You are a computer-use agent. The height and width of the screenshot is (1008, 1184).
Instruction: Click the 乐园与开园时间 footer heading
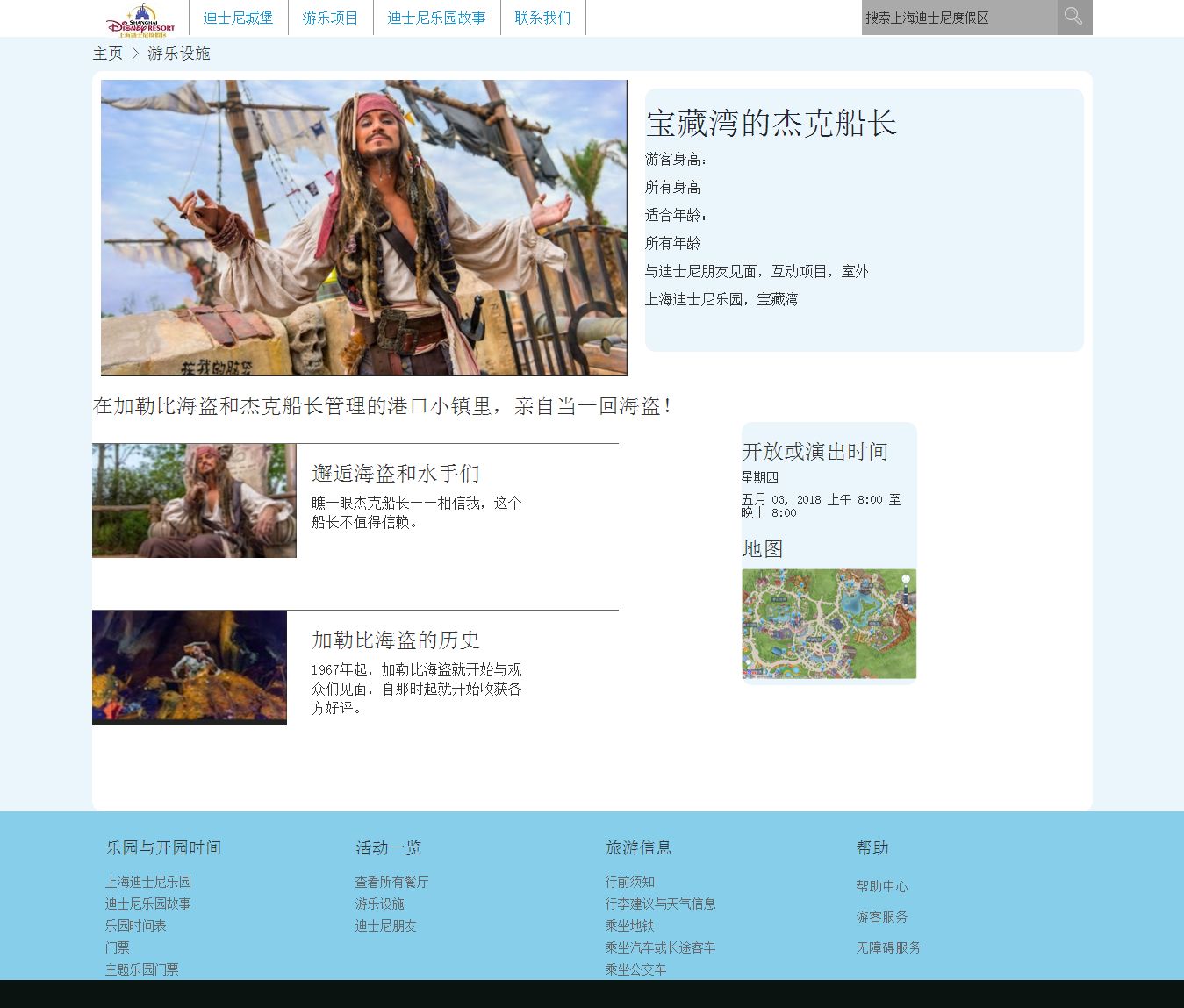(164, 847)
